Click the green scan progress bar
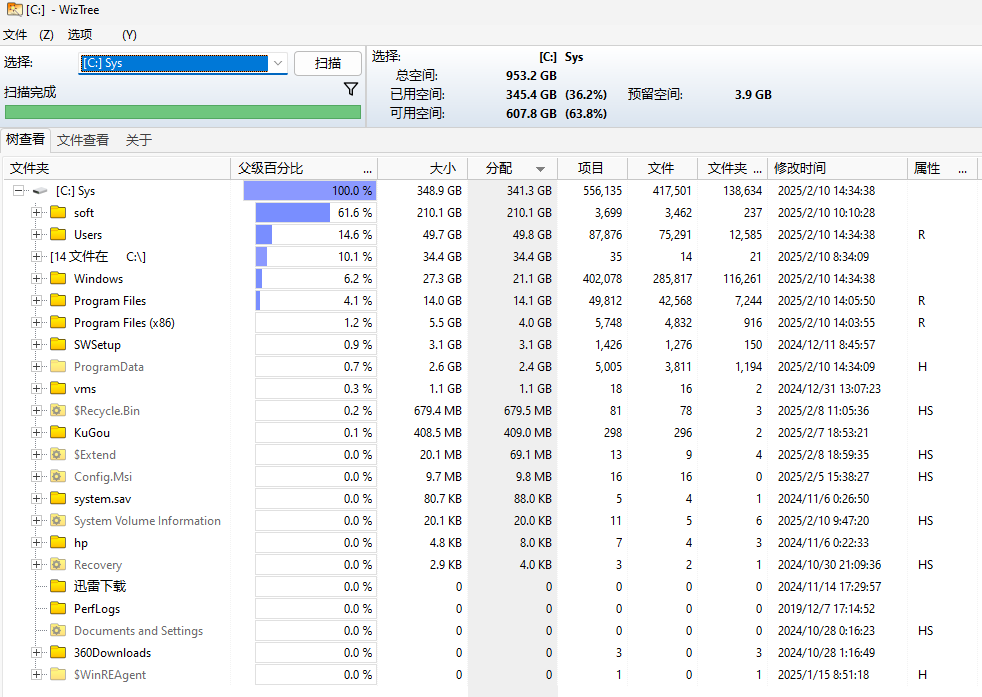 [183, 112]
